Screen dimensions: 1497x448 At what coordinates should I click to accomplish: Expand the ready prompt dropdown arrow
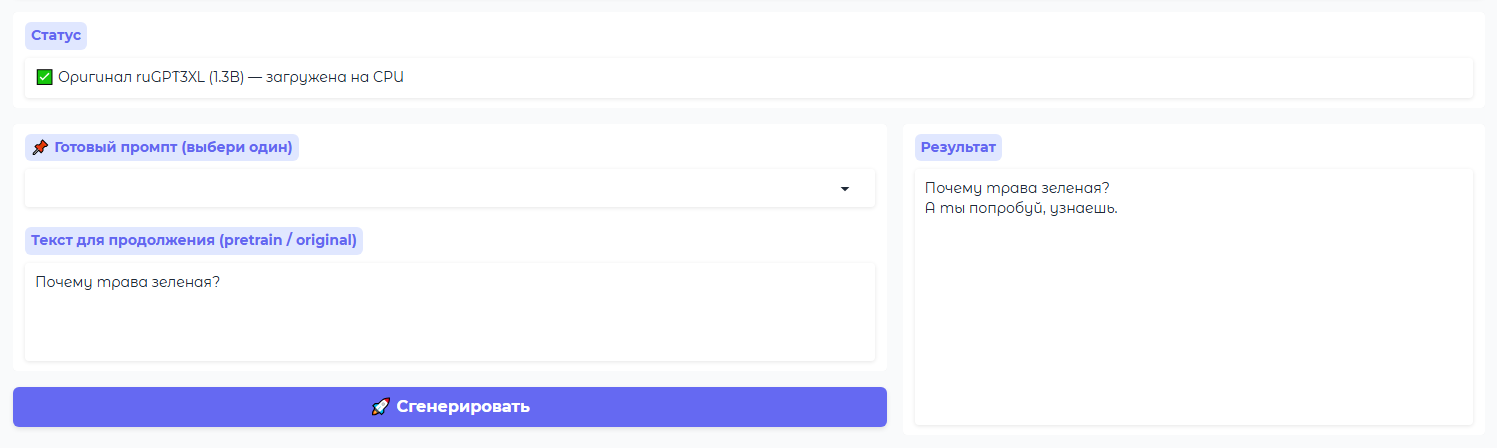[845, 188]
